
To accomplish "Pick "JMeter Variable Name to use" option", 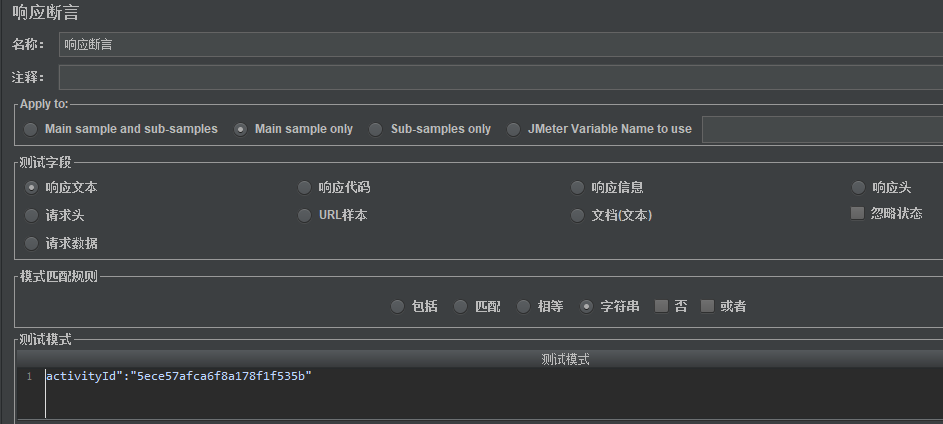I will tap(514, 129).
